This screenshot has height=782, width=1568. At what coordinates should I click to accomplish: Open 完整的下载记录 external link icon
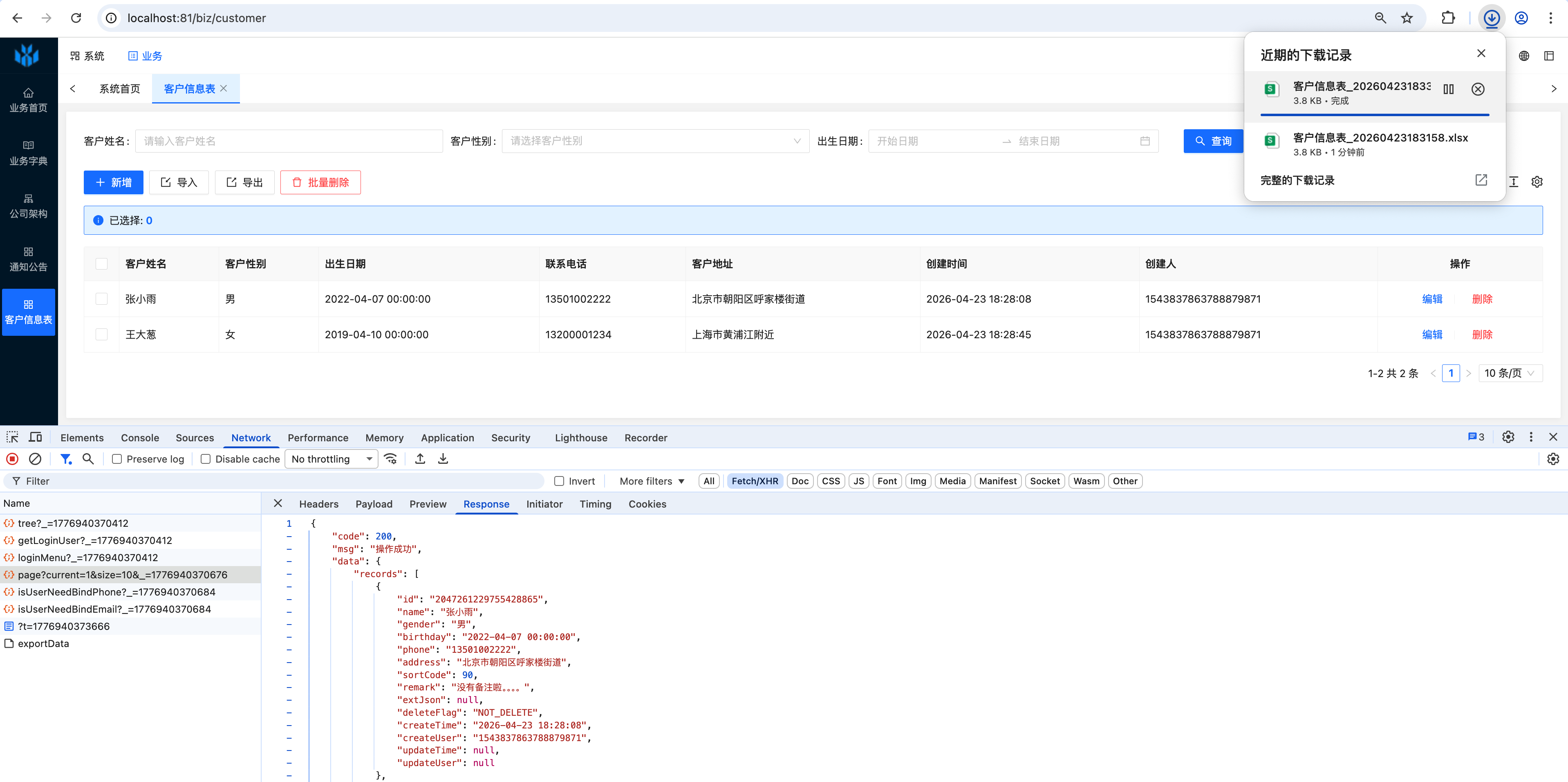(1481, 180)
